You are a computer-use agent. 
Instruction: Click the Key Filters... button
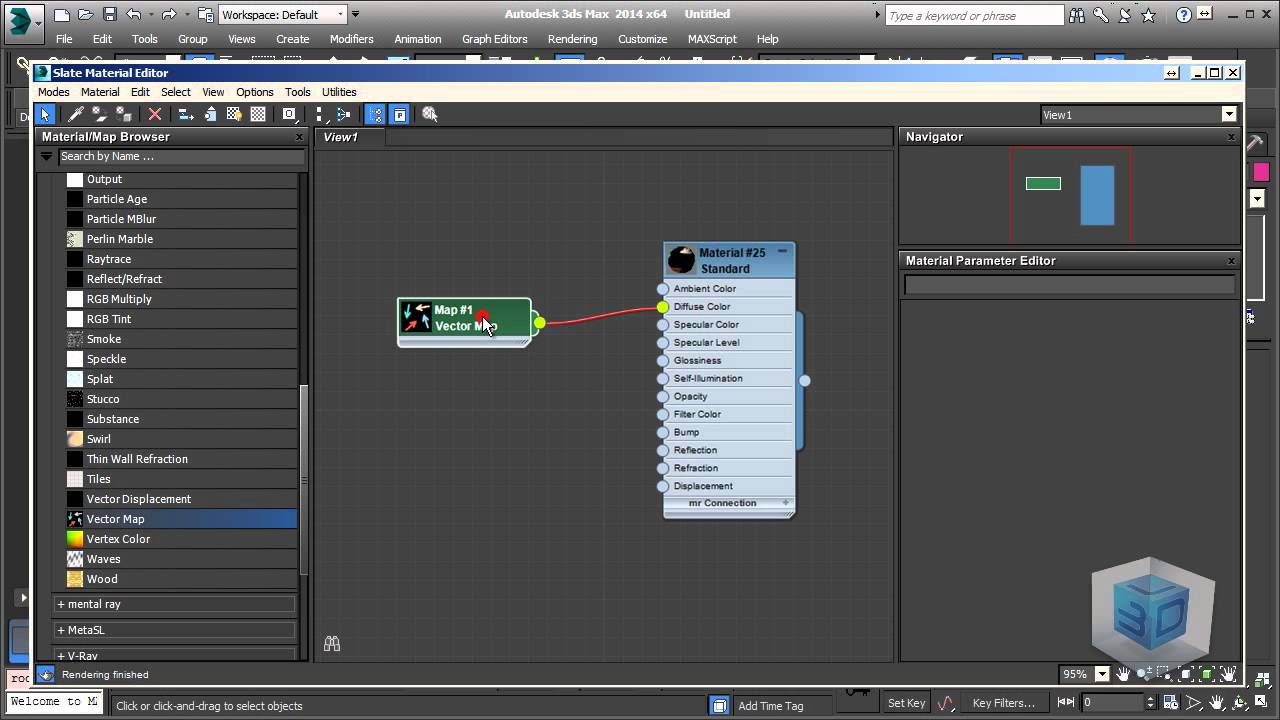[1004, 703]
